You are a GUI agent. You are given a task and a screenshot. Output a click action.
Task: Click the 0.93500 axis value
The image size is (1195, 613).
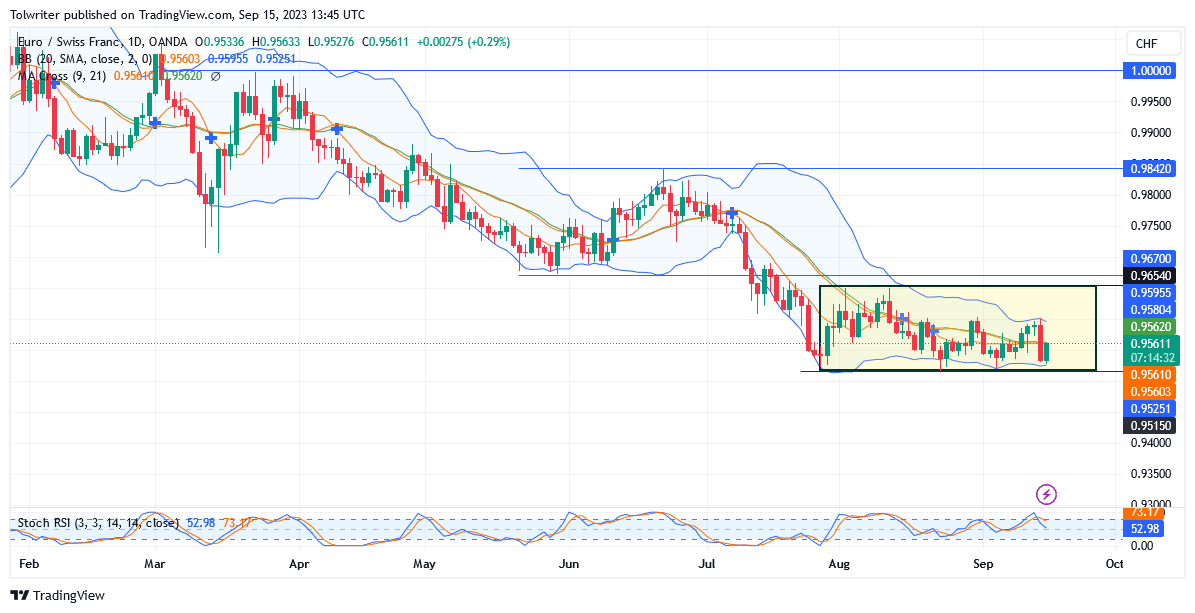[1151, 473]
